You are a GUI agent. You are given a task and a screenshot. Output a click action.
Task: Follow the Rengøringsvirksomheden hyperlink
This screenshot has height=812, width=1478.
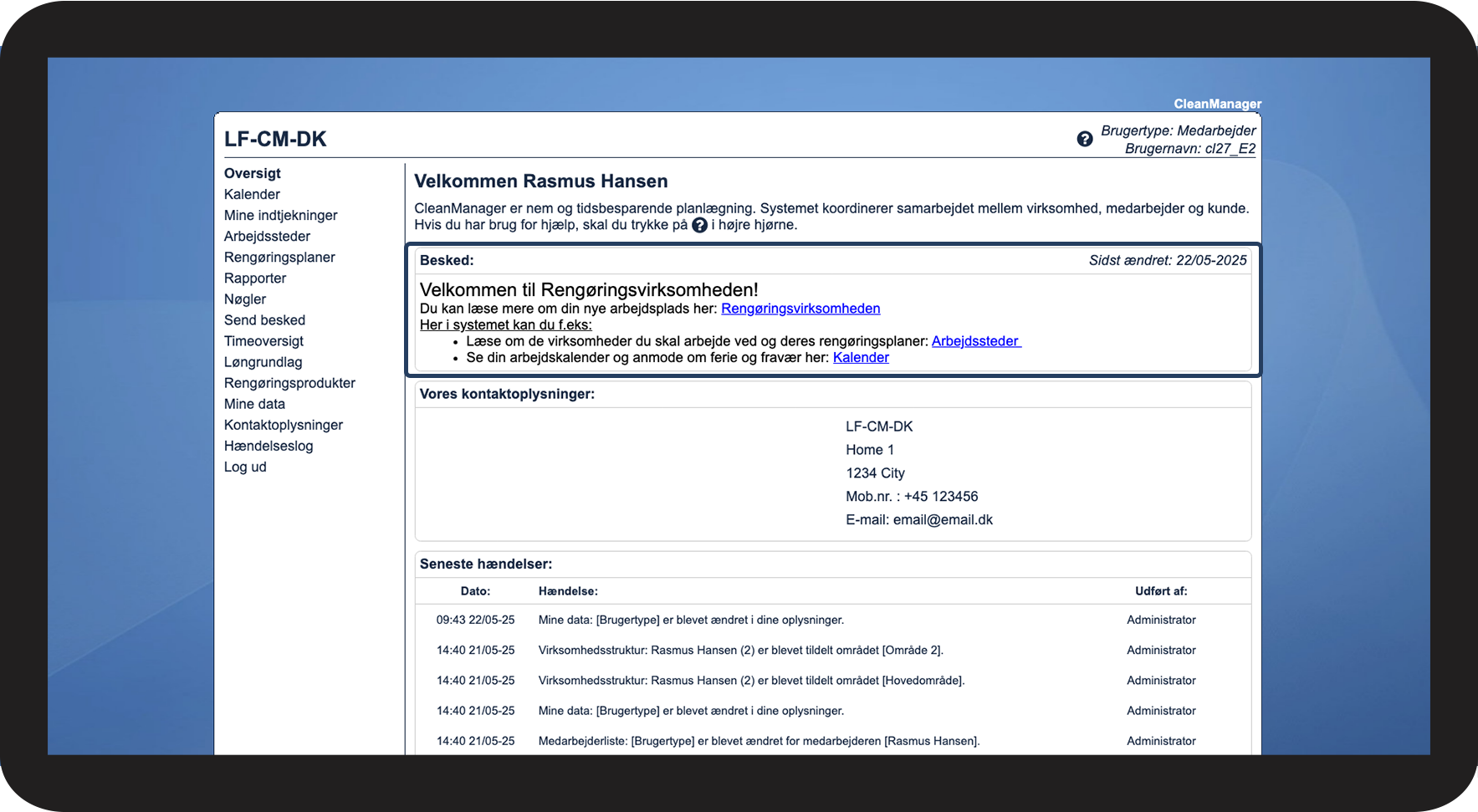point(800,308)
